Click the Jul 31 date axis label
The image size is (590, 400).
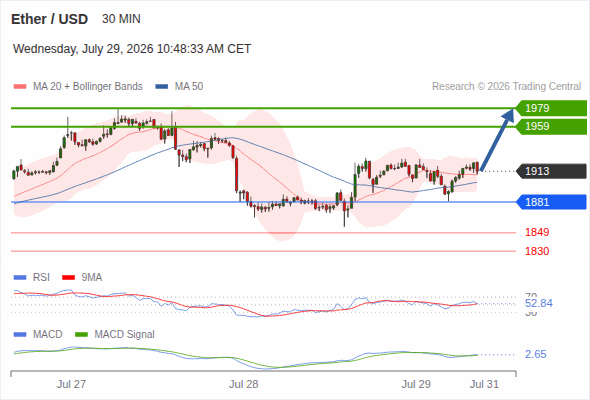point(484,384)
